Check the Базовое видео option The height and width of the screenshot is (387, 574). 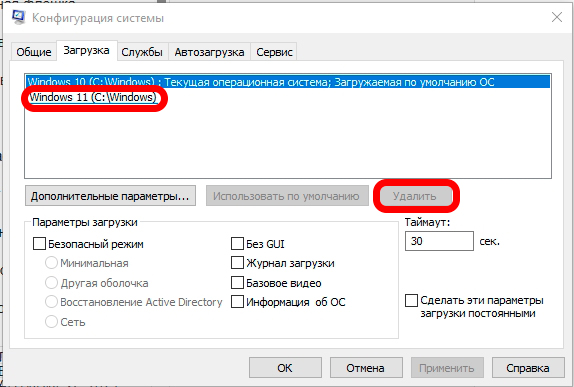click(x=238, y=283)
